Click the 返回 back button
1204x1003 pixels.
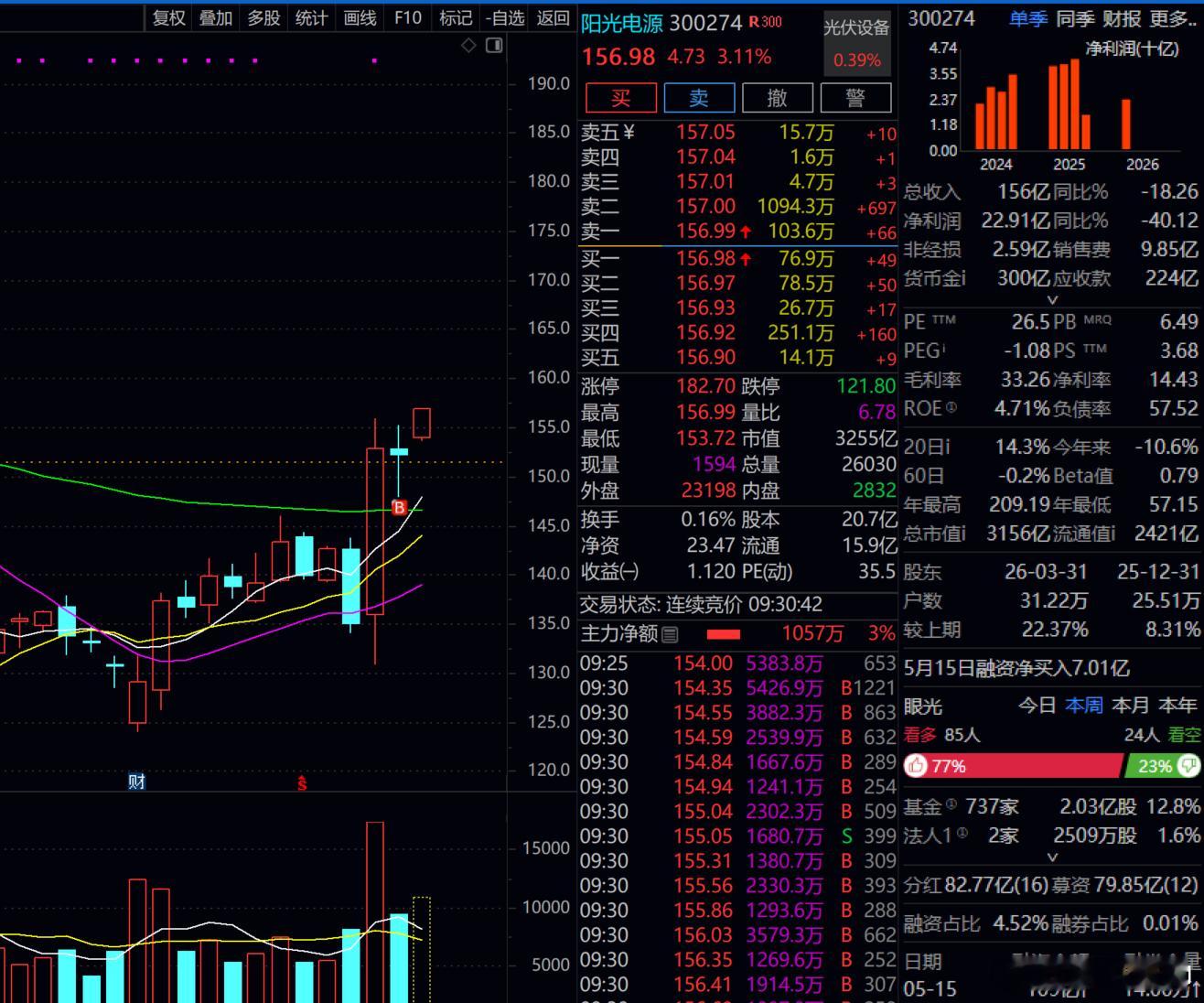click(553, 18)
